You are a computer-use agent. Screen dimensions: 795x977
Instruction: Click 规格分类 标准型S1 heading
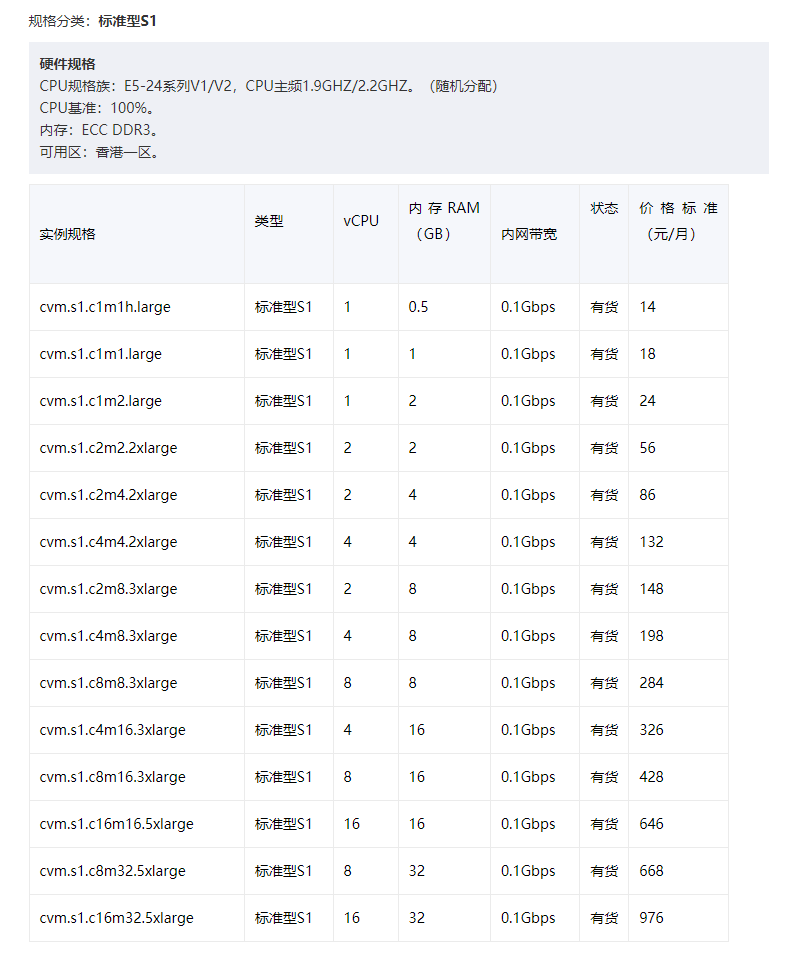click(x=92, y=21)
